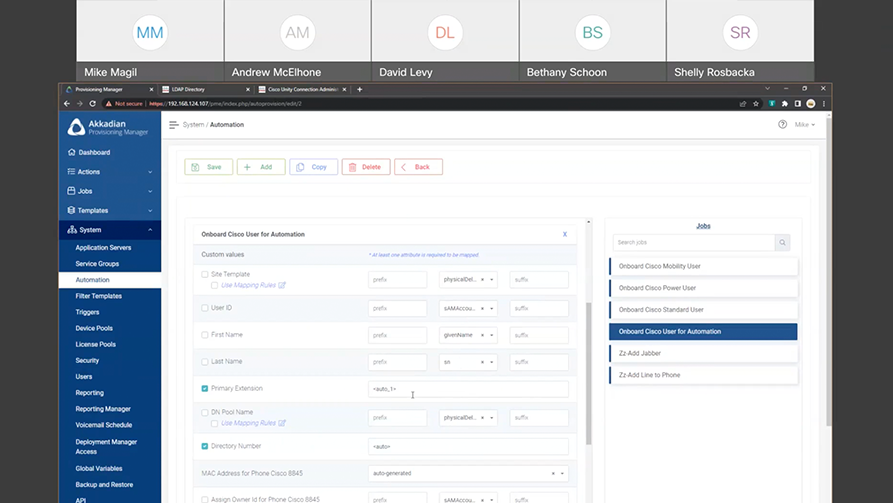Open Device Pools in the sidebar
This screenshot has width=893, height=503.
point(94,328)
